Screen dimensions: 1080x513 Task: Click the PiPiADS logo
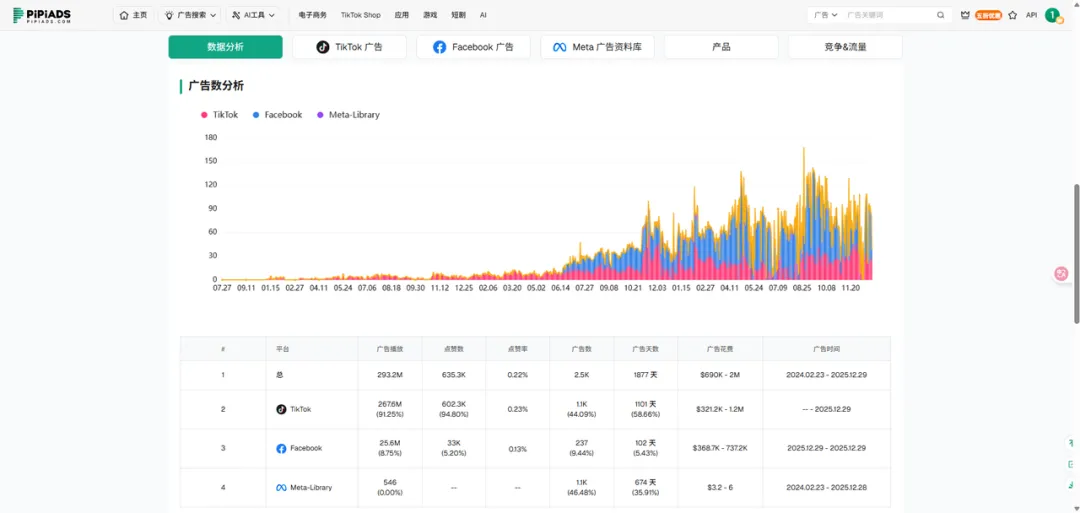pyautogui.click(x=42, y=15)
